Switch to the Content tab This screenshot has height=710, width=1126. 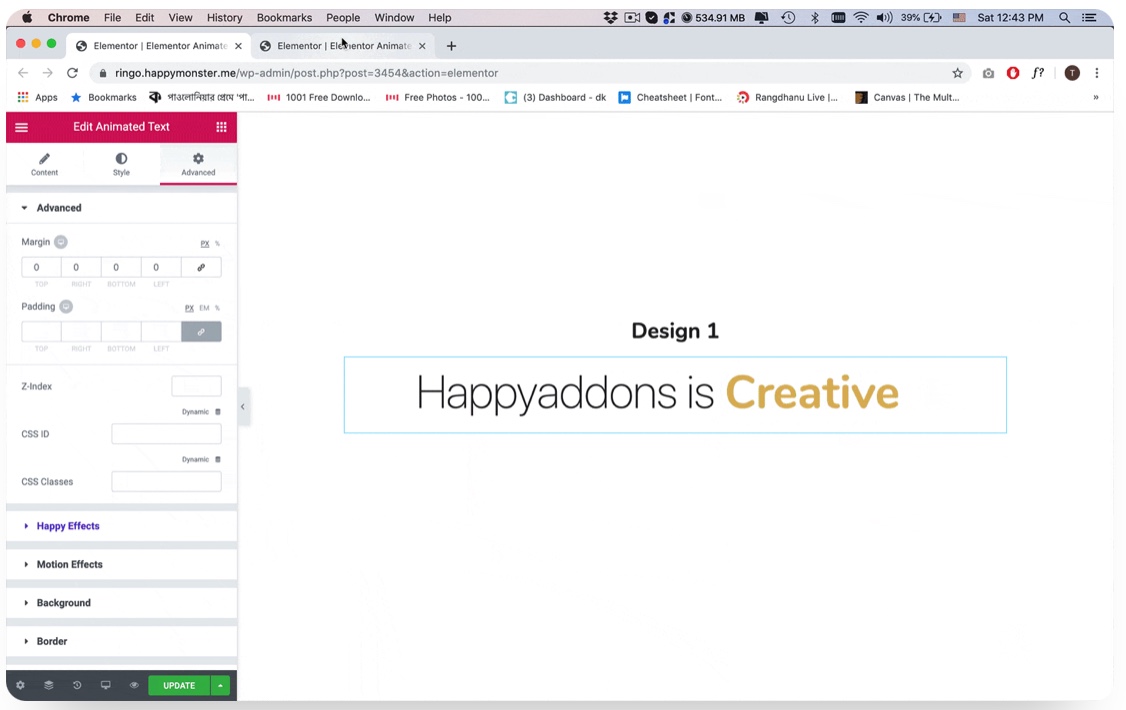[45, 164]
